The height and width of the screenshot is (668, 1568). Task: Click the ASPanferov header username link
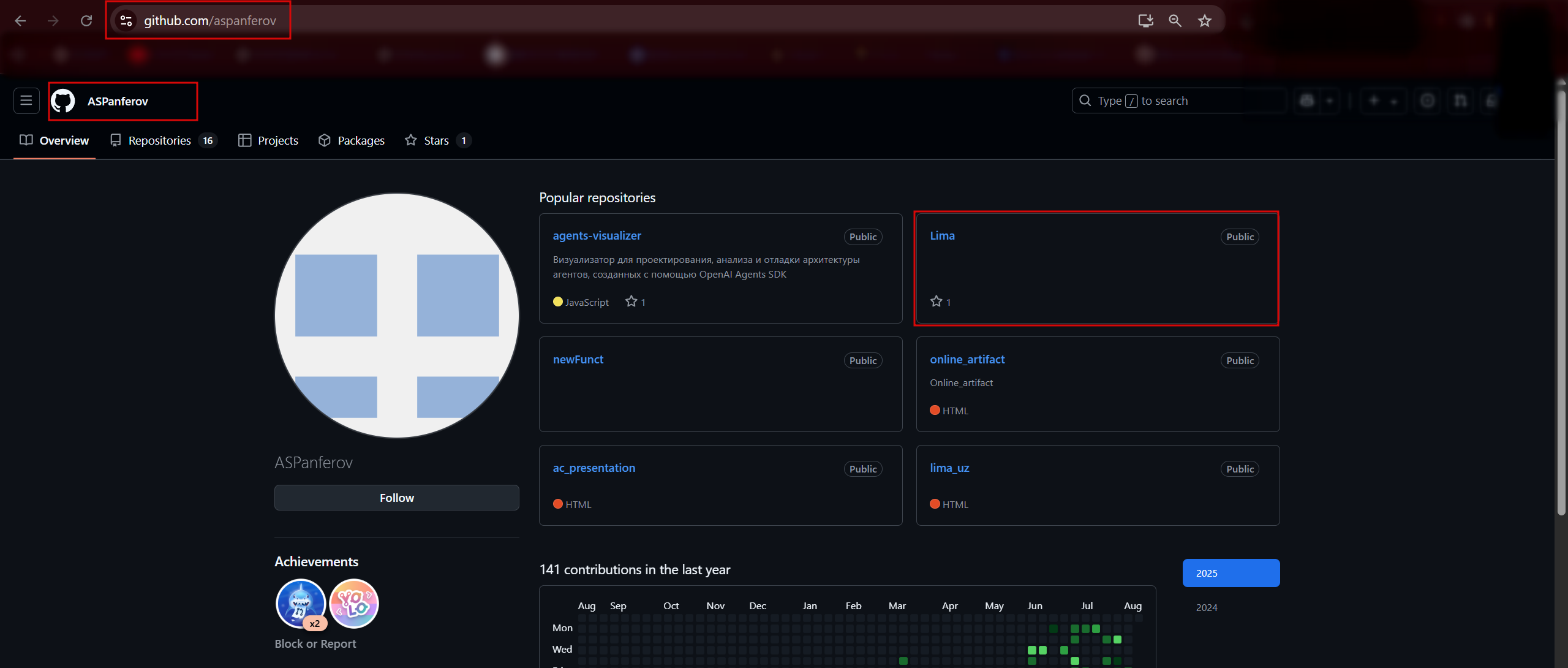[x=118, y=101]
